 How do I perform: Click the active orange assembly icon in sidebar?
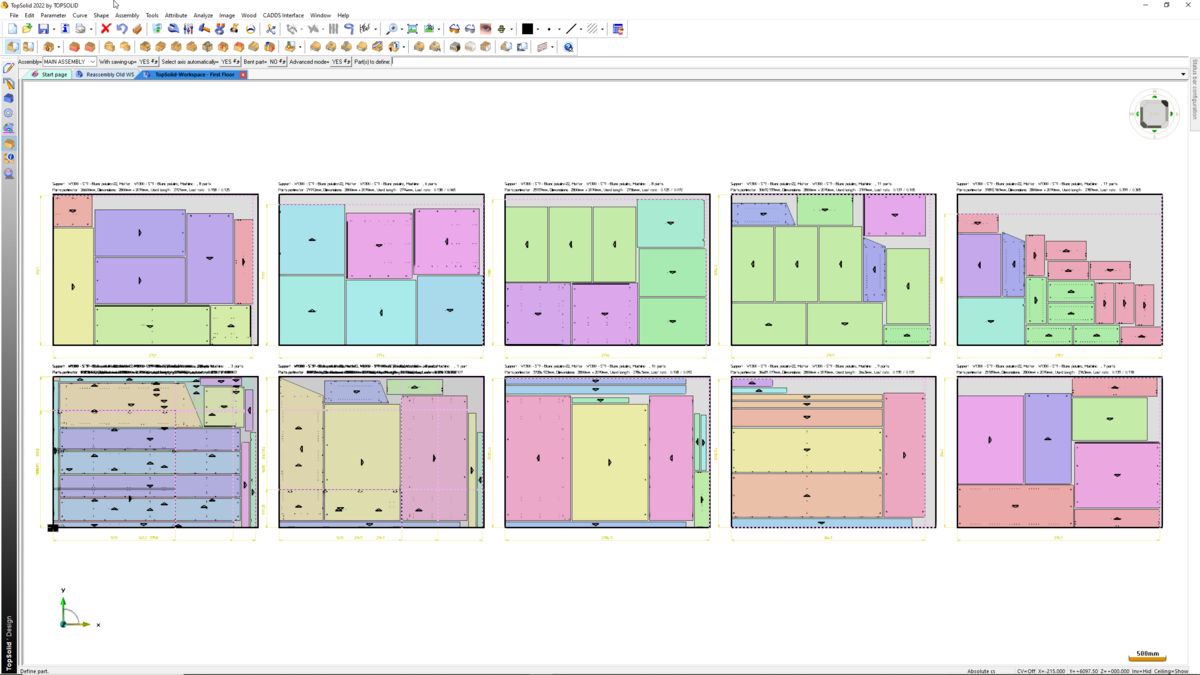pyautogui.click(x=9, y=143)
